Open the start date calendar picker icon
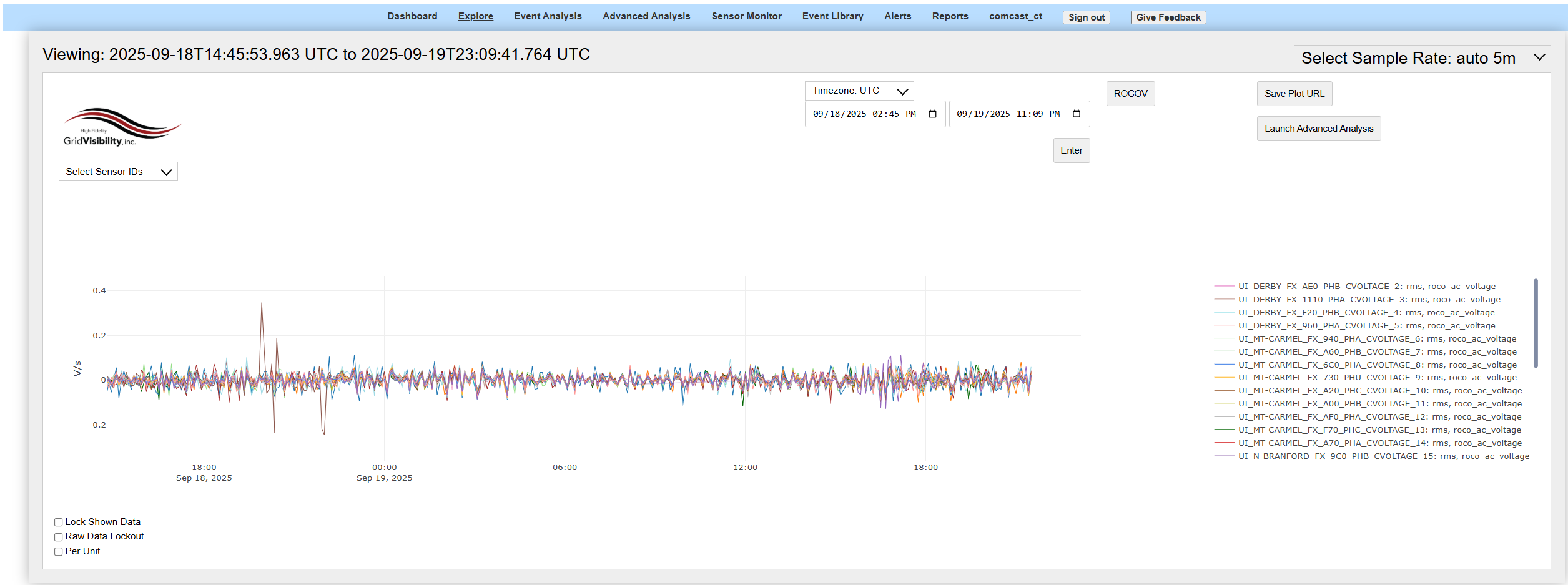This screenshot has width=1568, height=585. click(x=932, y=114)
